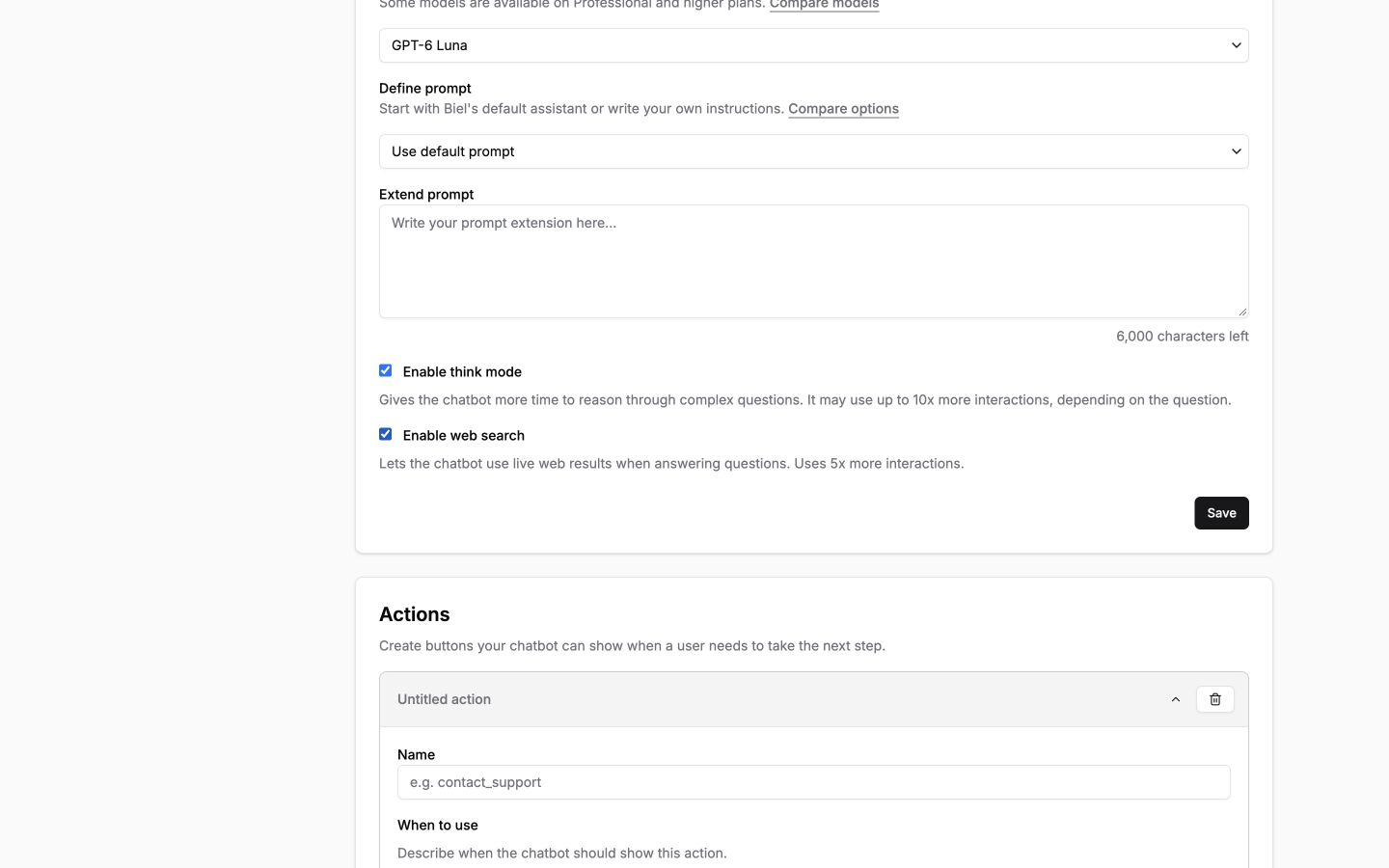The image size is (1389, 868).
Task: Click the action Name input field
Action: coord(813,782)
